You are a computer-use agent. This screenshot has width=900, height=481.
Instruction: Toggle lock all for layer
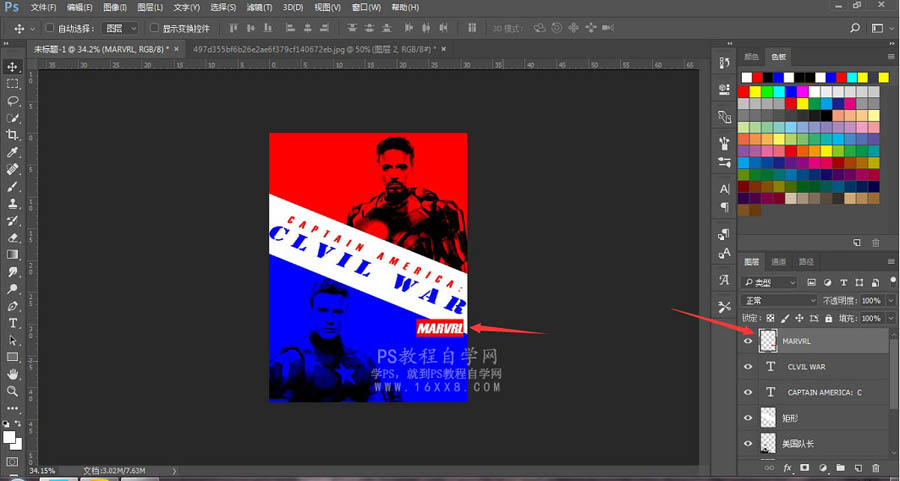[828, 318]
